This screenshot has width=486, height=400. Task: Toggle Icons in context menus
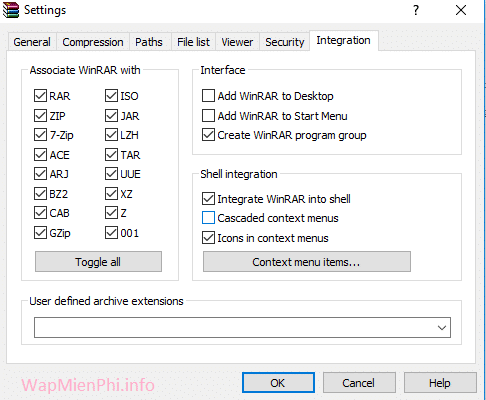(208, 238)
